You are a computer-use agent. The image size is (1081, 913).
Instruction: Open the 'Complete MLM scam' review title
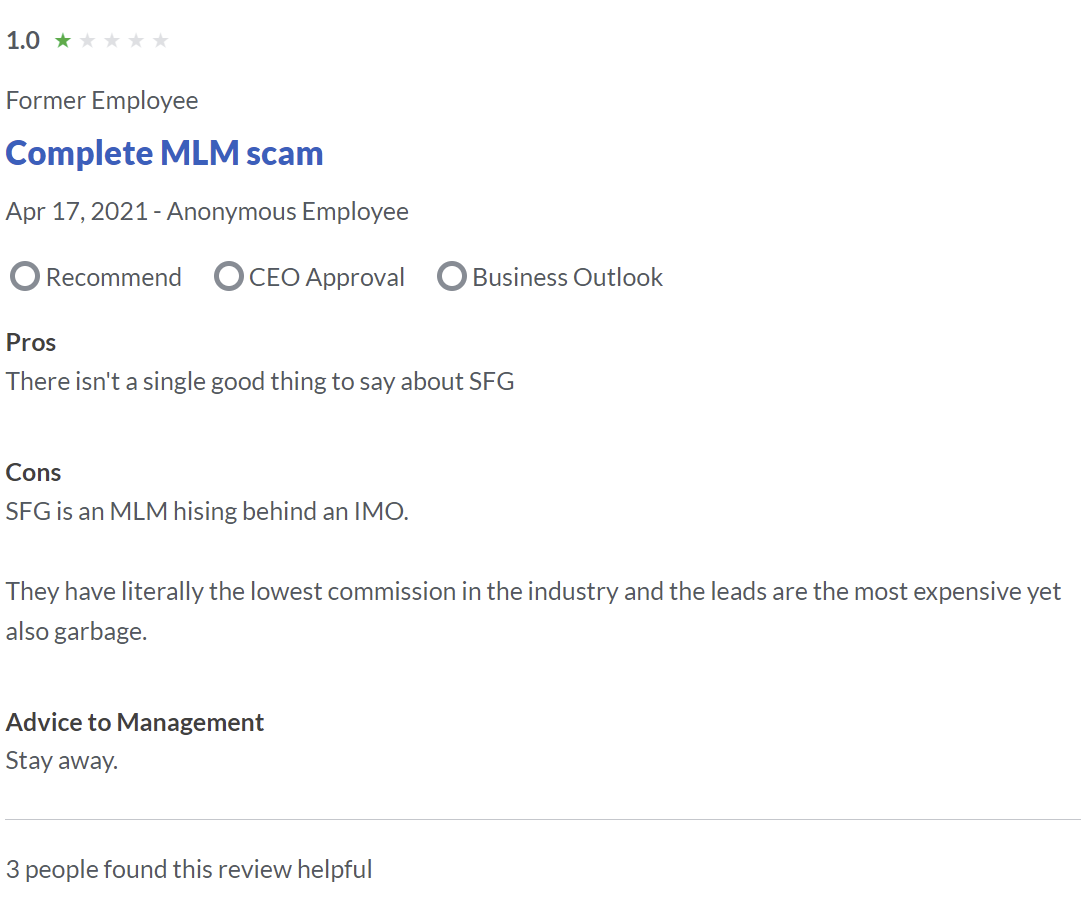point(164,153)
